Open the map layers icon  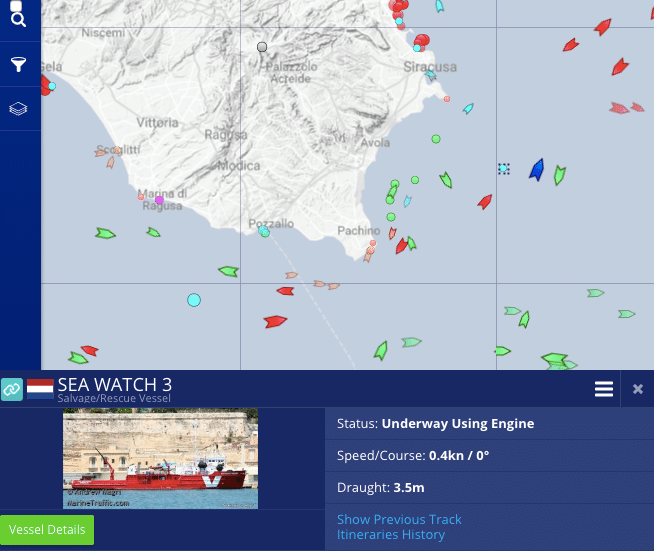click(x=19, y=109)
